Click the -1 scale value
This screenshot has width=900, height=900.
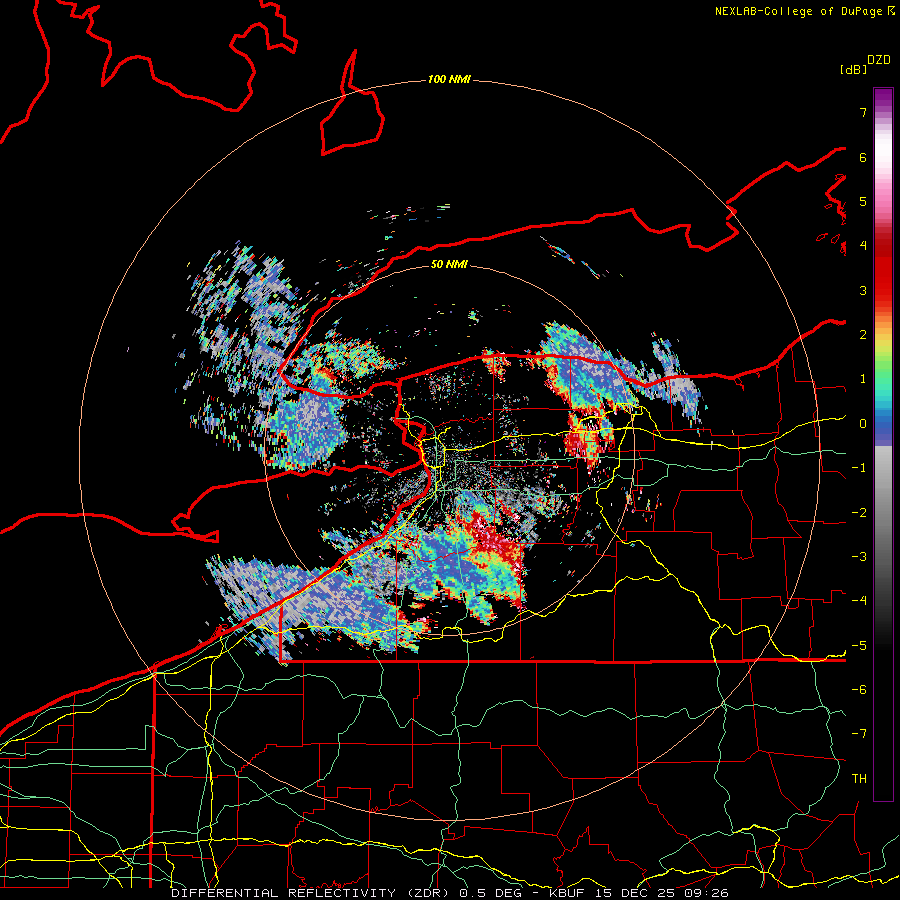click(859, 468)
